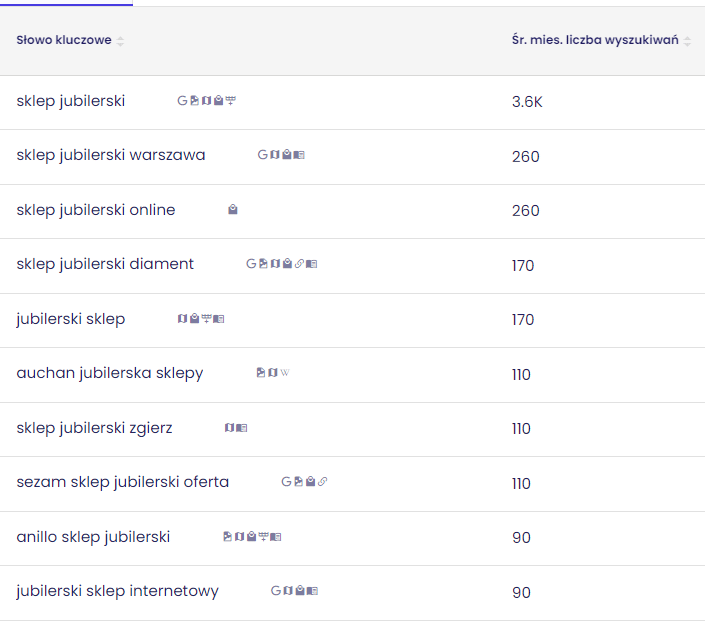Sort by 'Słowo kluczowe' column arrows
Image resolution: width=705 pixels, height=623 pixels.
point(121,41)
